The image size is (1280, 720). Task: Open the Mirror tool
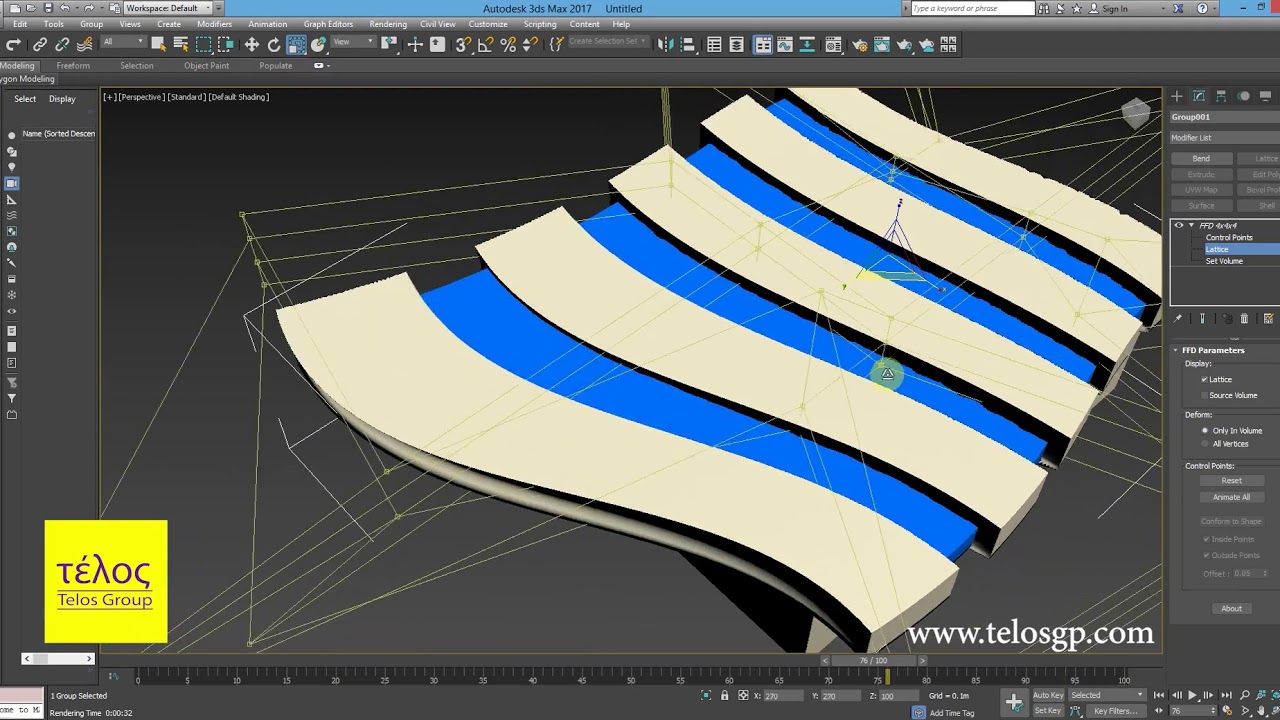click(664, 44)
